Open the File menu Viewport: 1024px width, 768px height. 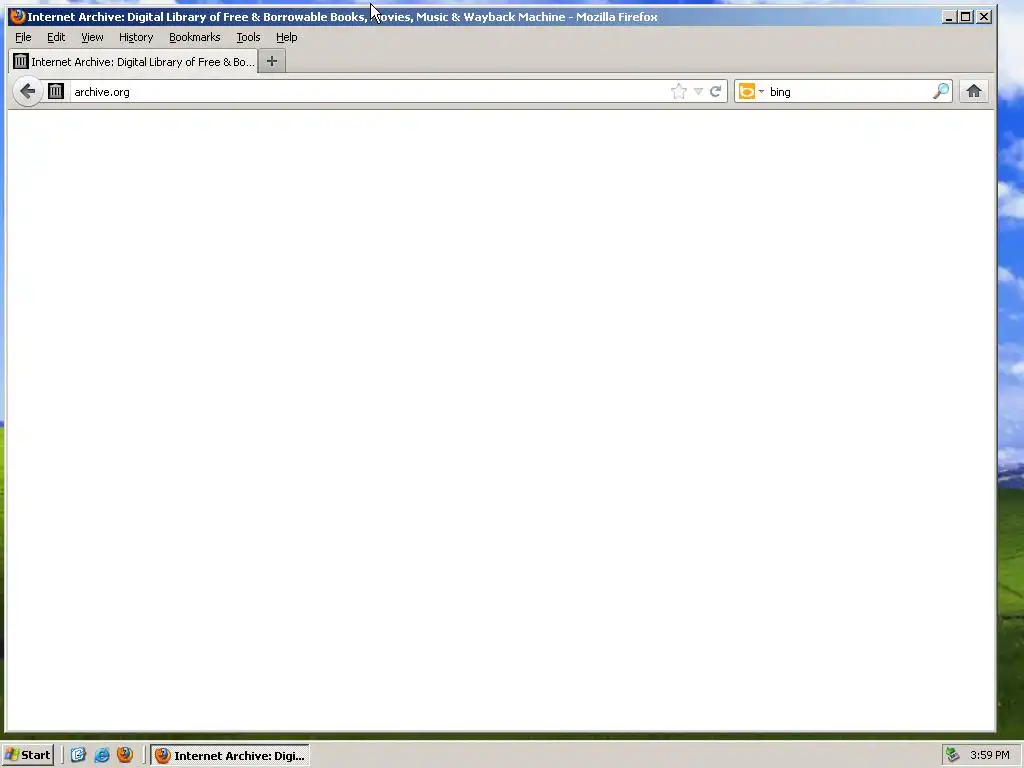point(23,37)
